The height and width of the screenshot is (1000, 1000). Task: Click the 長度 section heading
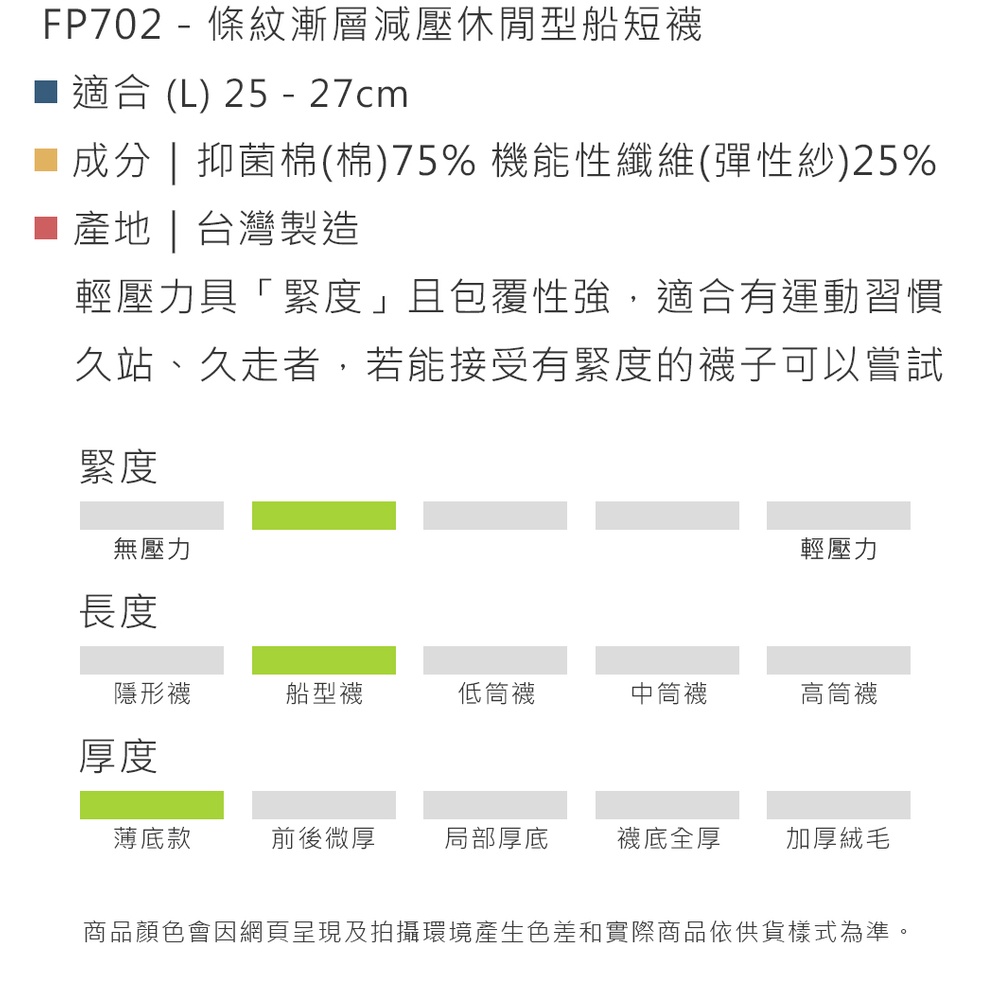point(118,612)
